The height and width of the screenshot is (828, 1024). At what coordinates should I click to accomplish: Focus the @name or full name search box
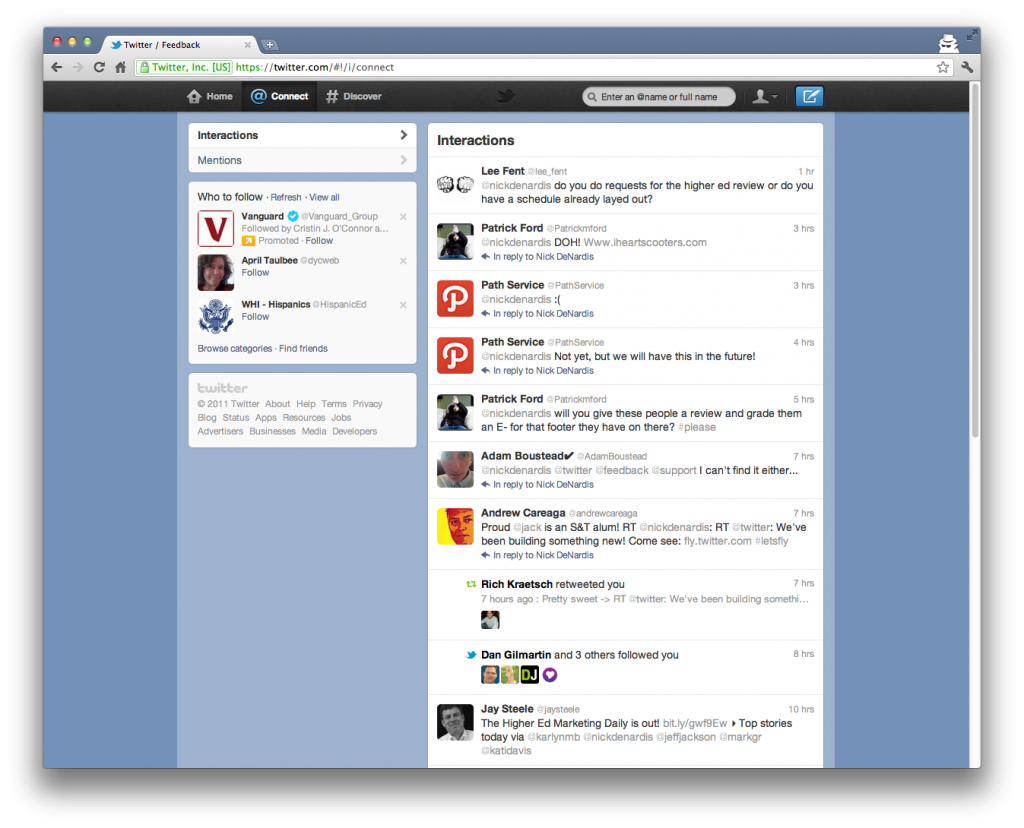659,97
